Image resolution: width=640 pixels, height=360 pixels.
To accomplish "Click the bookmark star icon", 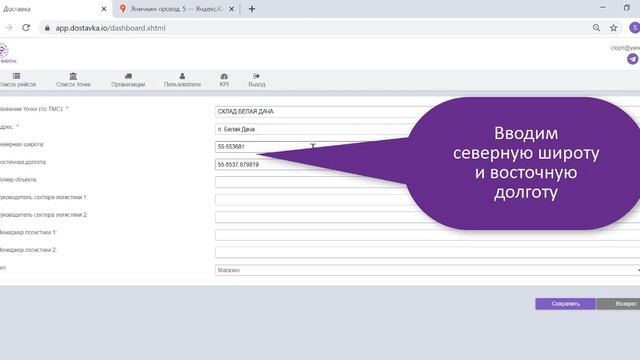I will (x=613, y=28).
